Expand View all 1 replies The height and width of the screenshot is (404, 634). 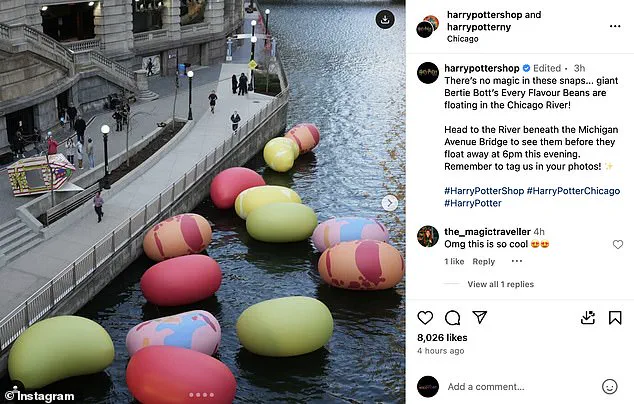point(501,284)
